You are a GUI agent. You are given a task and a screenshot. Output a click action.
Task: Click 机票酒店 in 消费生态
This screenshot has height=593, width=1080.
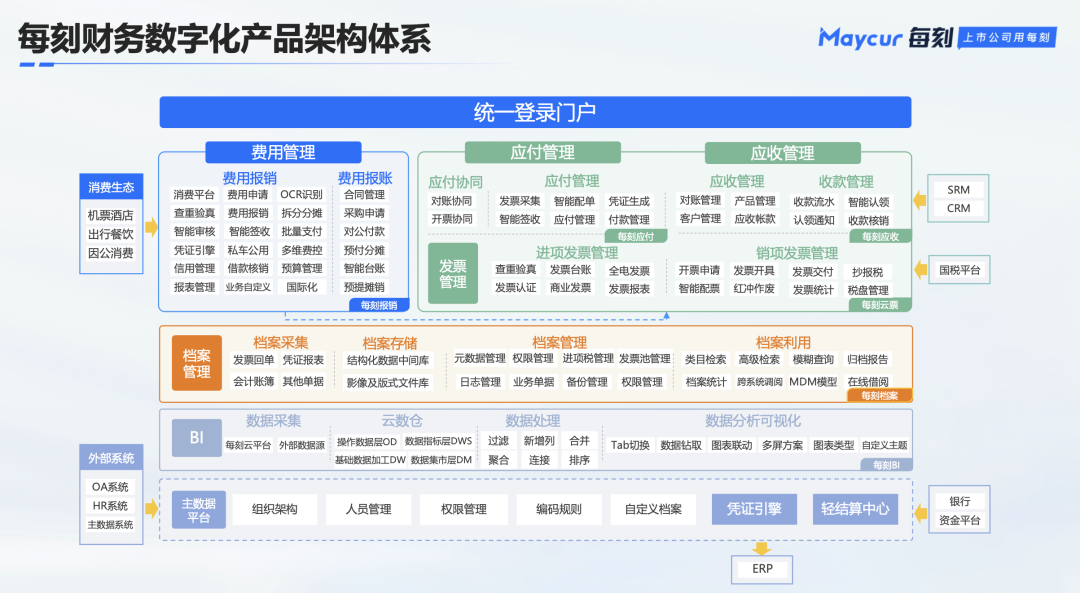pyautogui.click(x=111, y=215)
